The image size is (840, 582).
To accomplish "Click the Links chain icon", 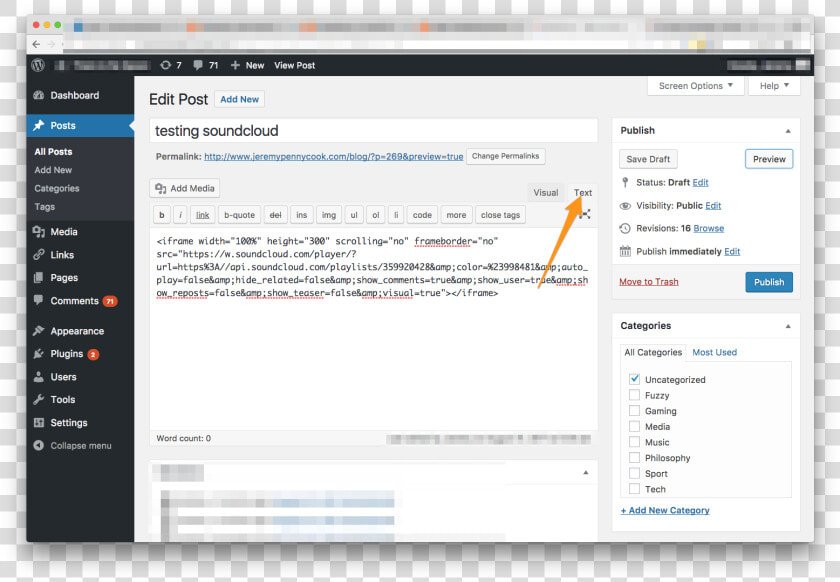I will 39,255.
